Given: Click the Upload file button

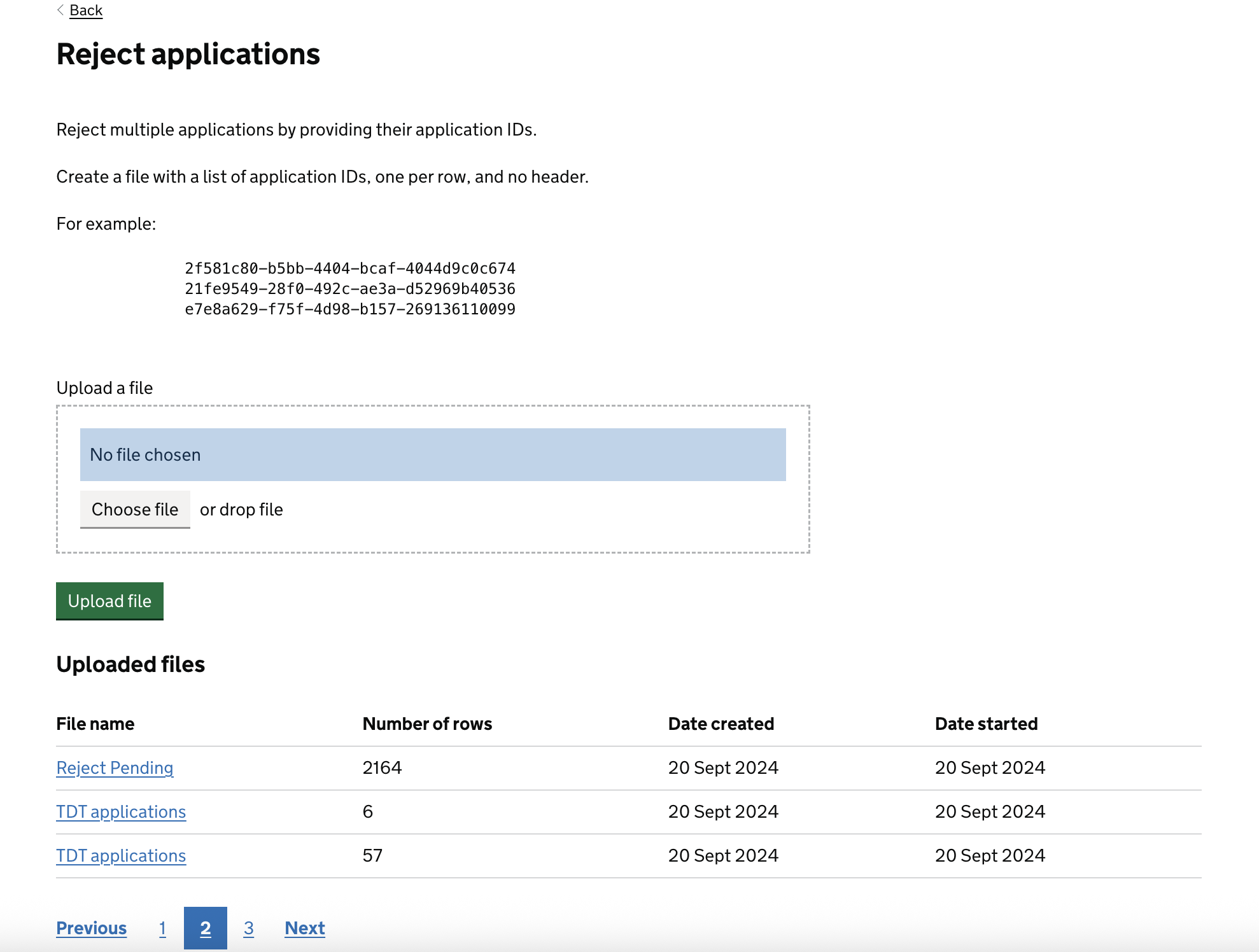Looking at the screenshot, I should click(x=109, y=601).
